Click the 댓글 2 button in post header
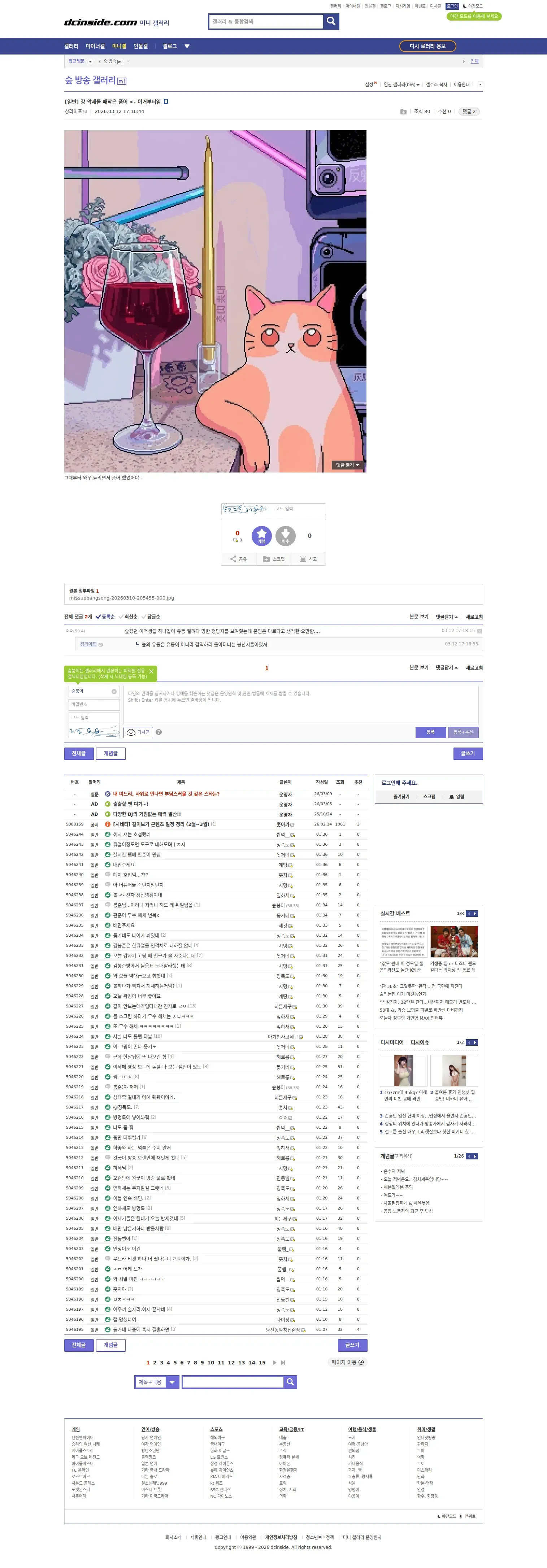The width and height of the screenshot is (547, 1568). (469, 112)
